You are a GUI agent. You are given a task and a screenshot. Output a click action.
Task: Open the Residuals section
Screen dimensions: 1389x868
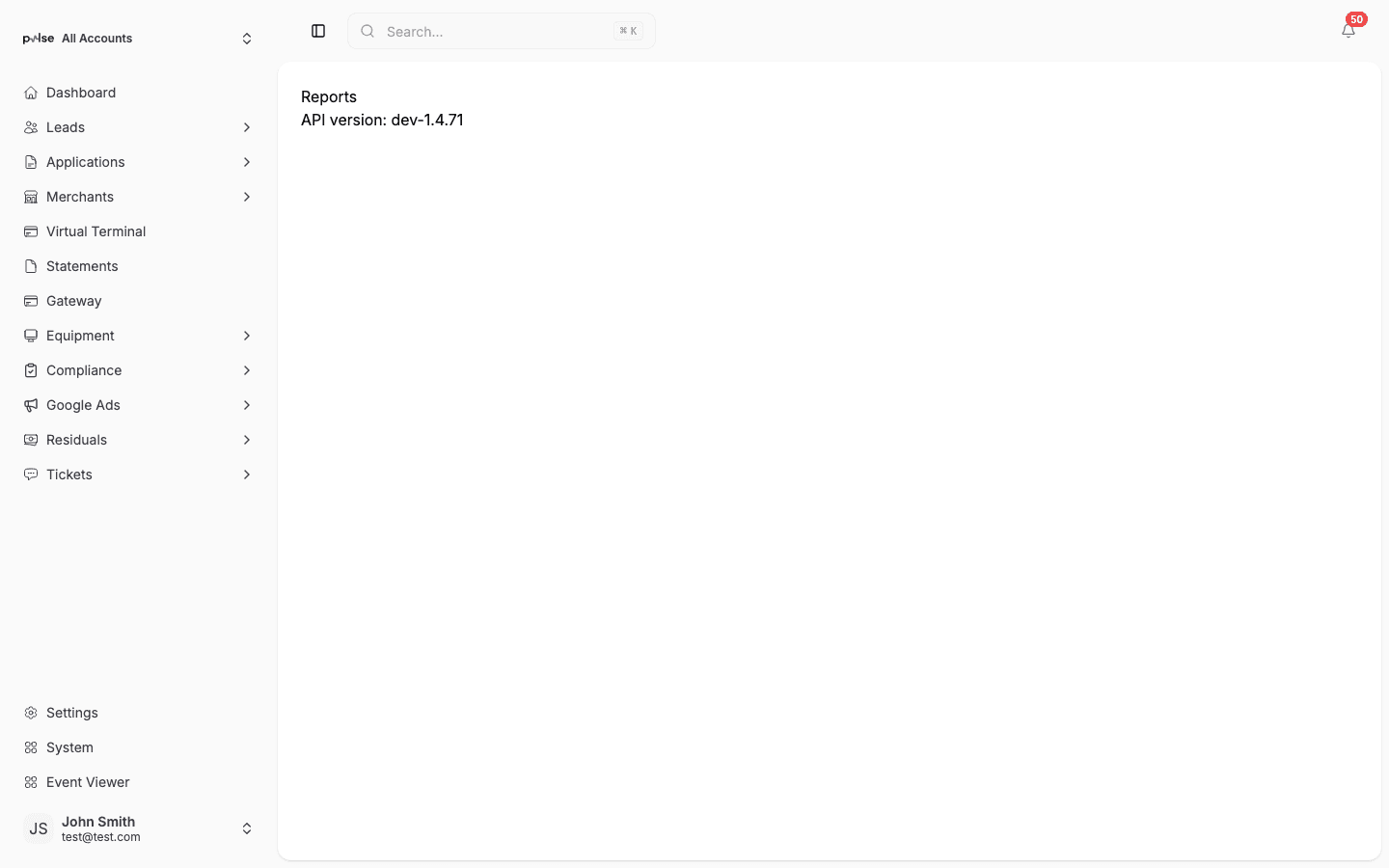point(76,440)
